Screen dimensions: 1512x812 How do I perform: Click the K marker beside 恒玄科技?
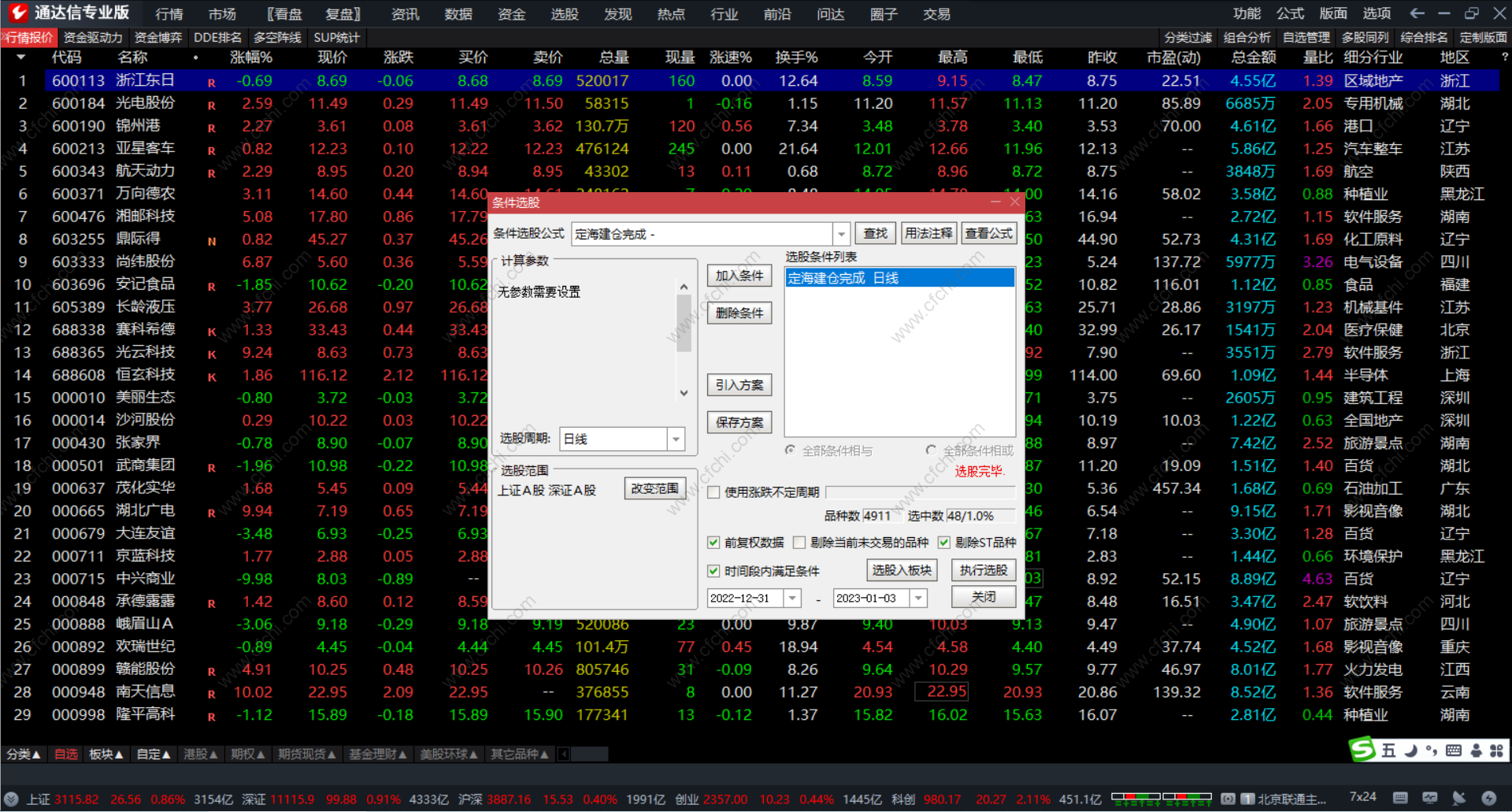click(211, 377)
